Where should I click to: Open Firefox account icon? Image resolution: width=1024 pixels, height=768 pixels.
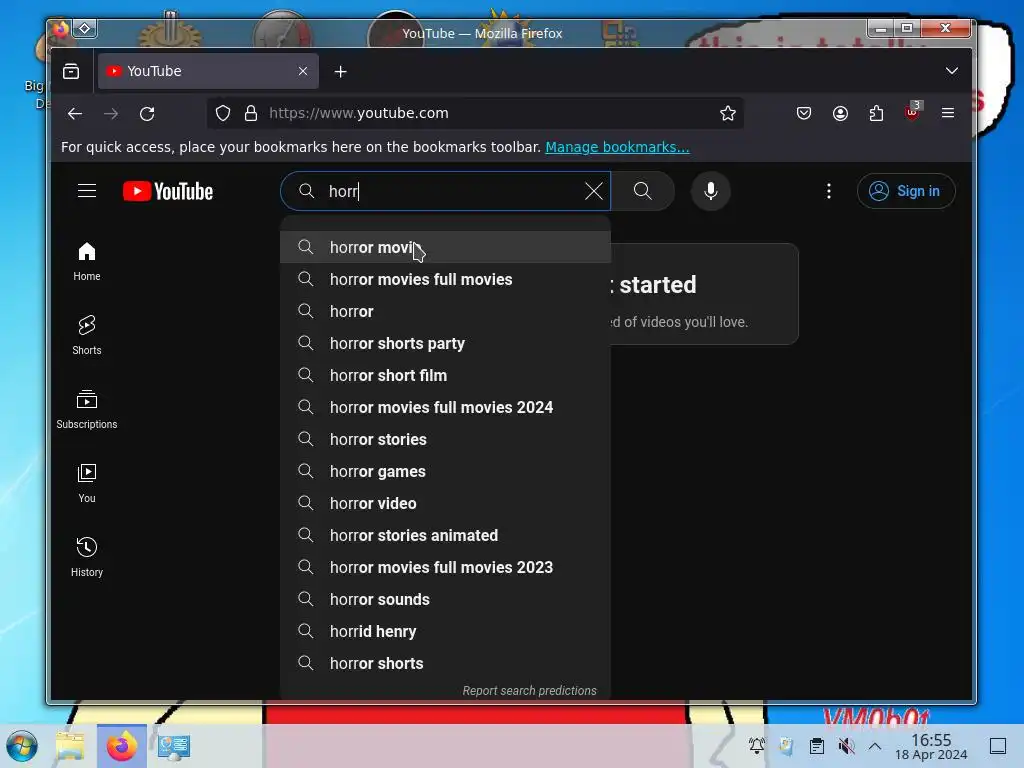(x=840, y=114)
